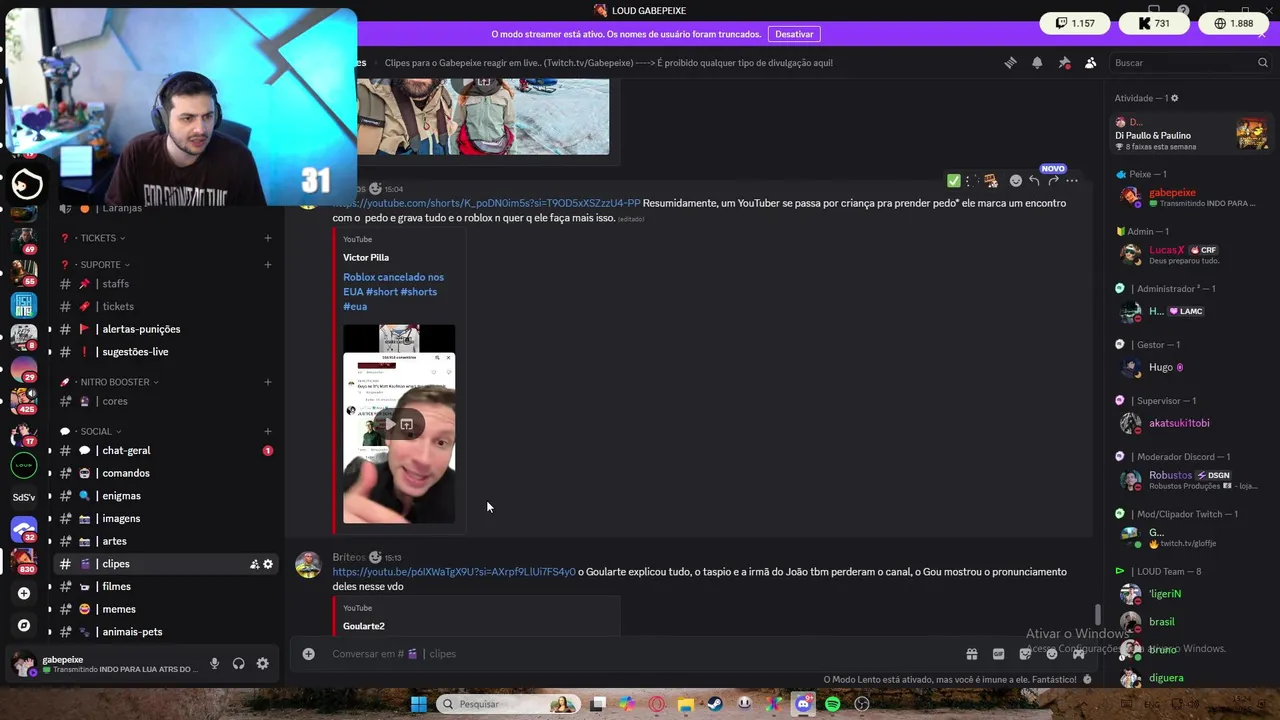Create channel in SOCIAL category plus
Screen dimensions: 1280x720
pos(268,432)
